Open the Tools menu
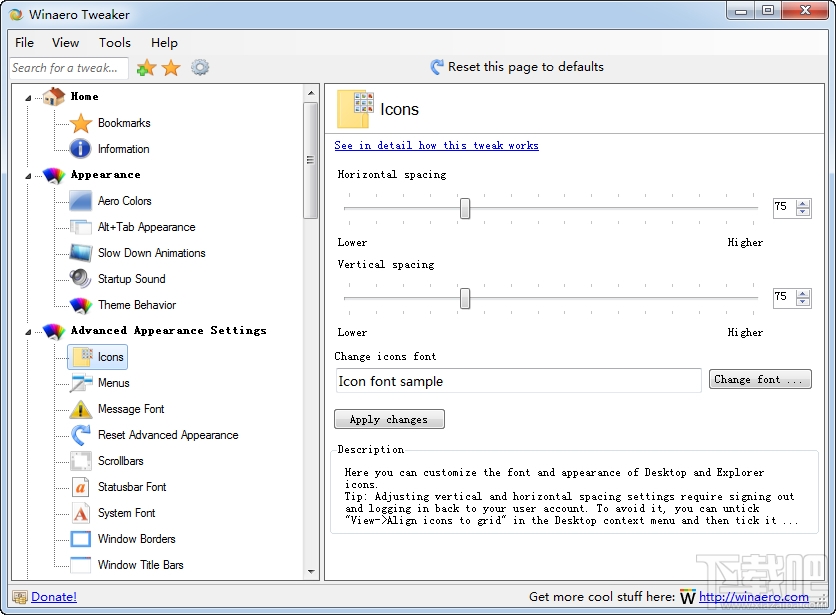The height and width of the screenshot is (615, 836). (115, 43)
